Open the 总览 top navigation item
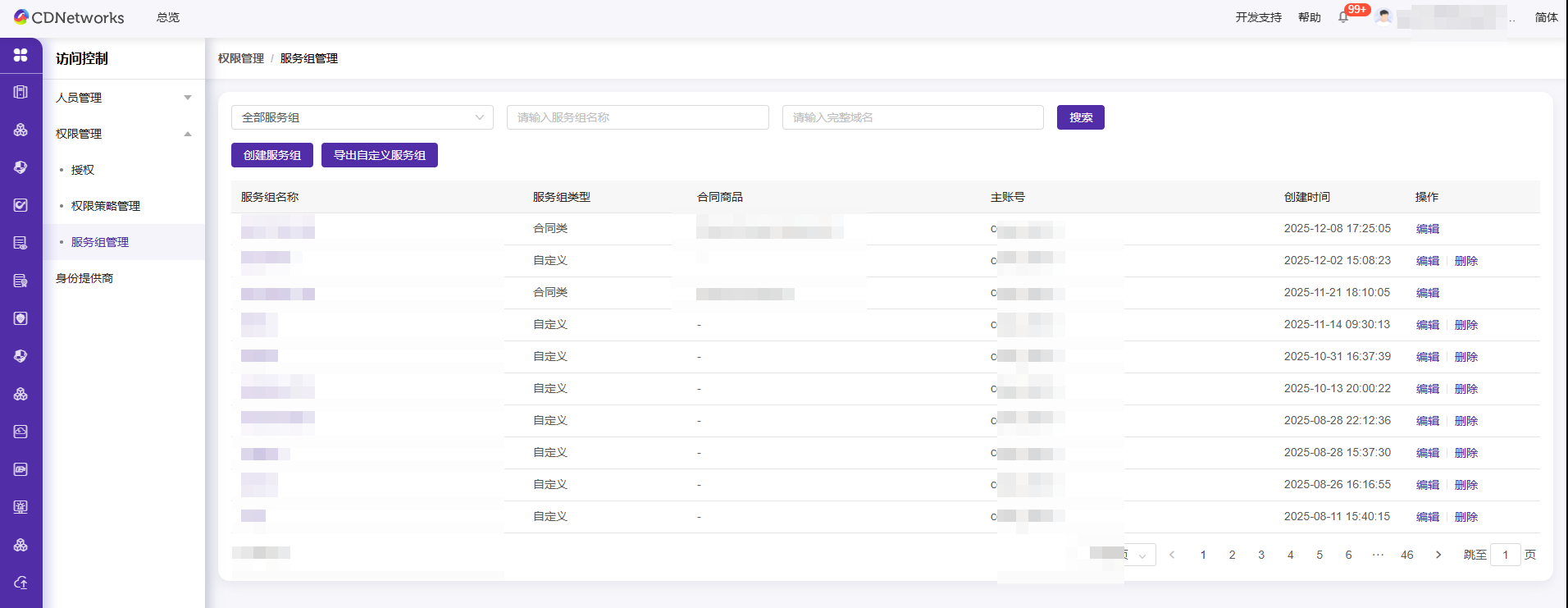Screen dimensions: 1568x608 [x=168, y=17]
